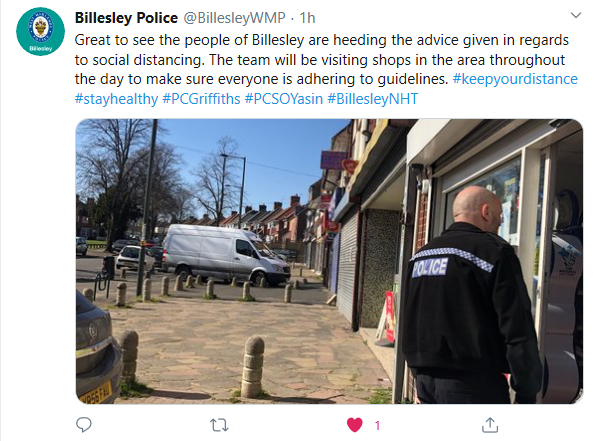Click the white van in the photo
597x441 pixels.
(227, 254)
